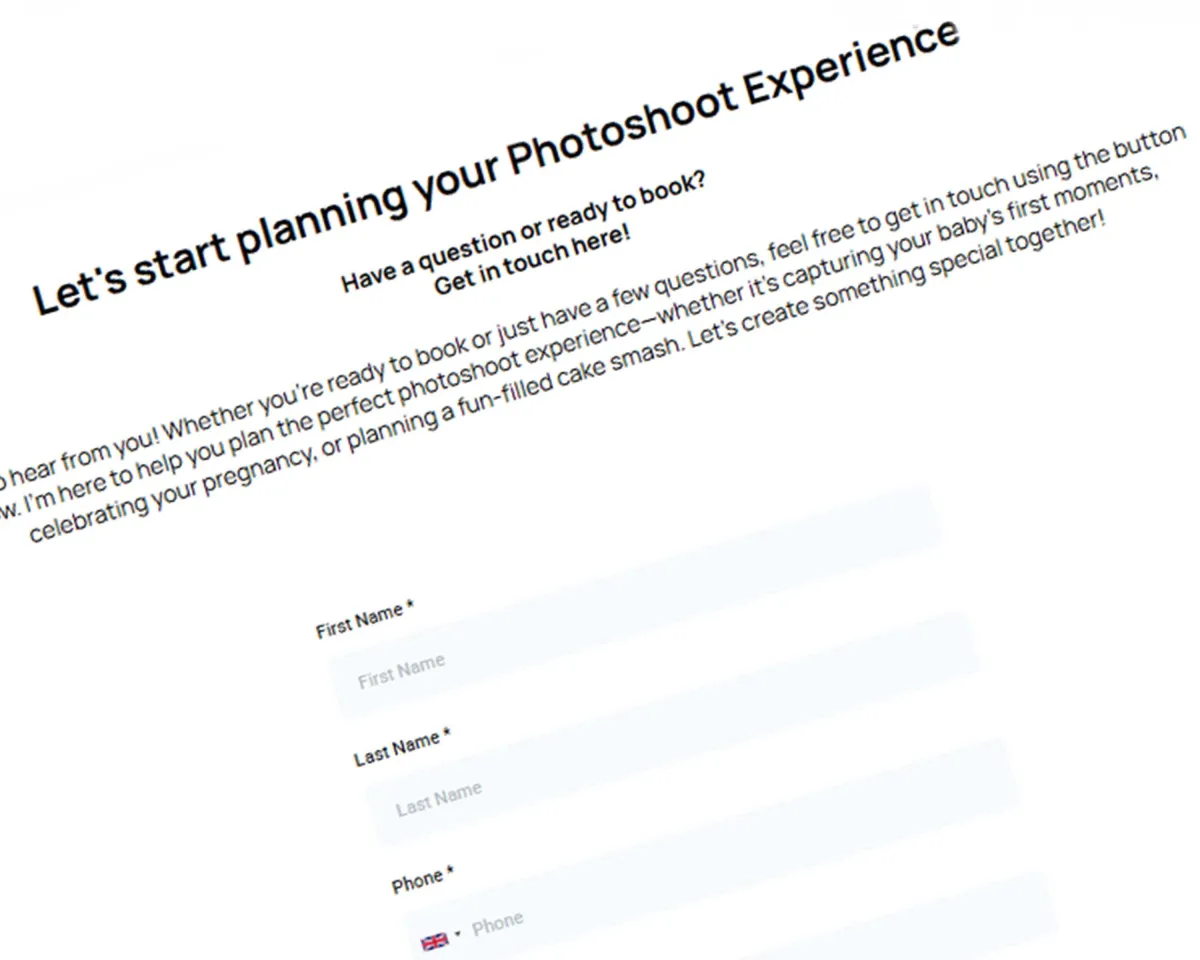The height and width of the screenshot is (960, 1200).
Task: Click the required asterisk beside Phone
Action: click(x=450, y=871)
